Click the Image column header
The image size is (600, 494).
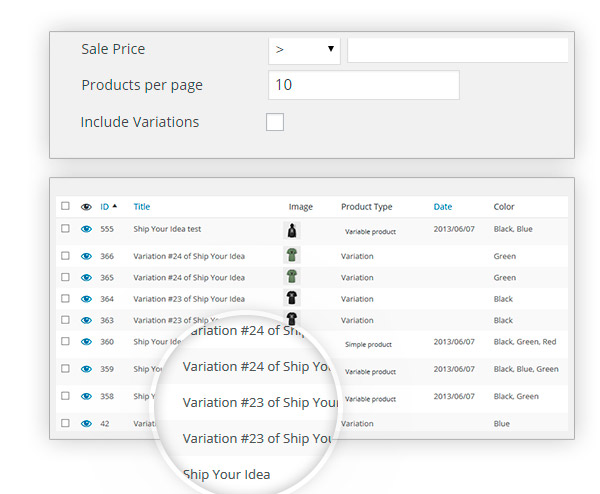(300, 207)
